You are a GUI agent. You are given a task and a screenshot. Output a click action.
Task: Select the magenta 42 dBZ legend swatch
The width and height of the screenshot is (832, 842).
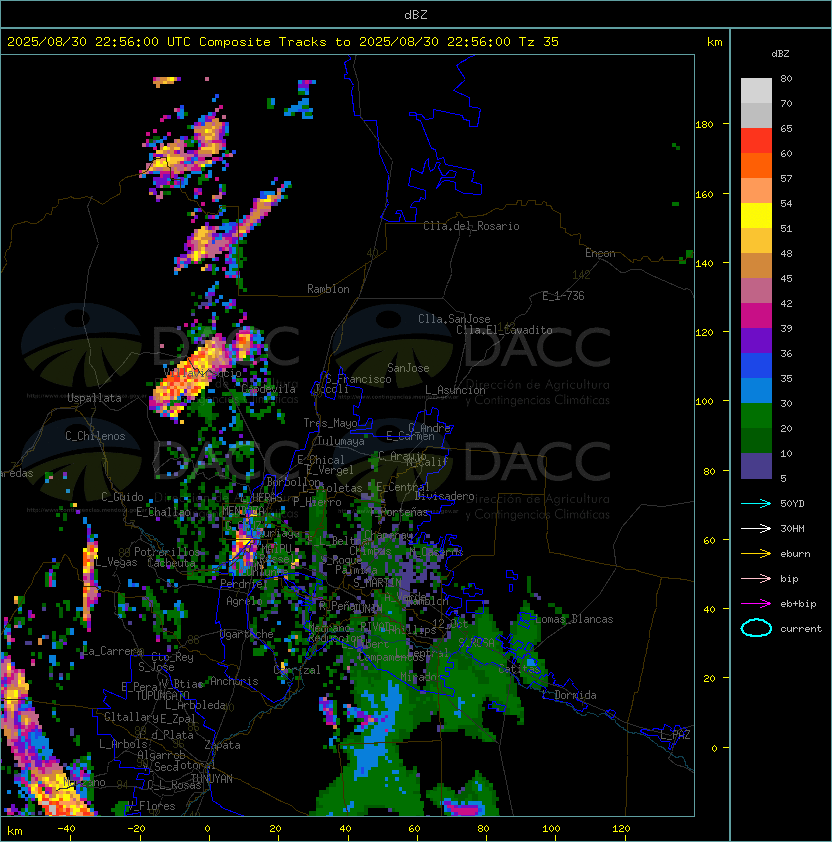(x=756, y=315)
